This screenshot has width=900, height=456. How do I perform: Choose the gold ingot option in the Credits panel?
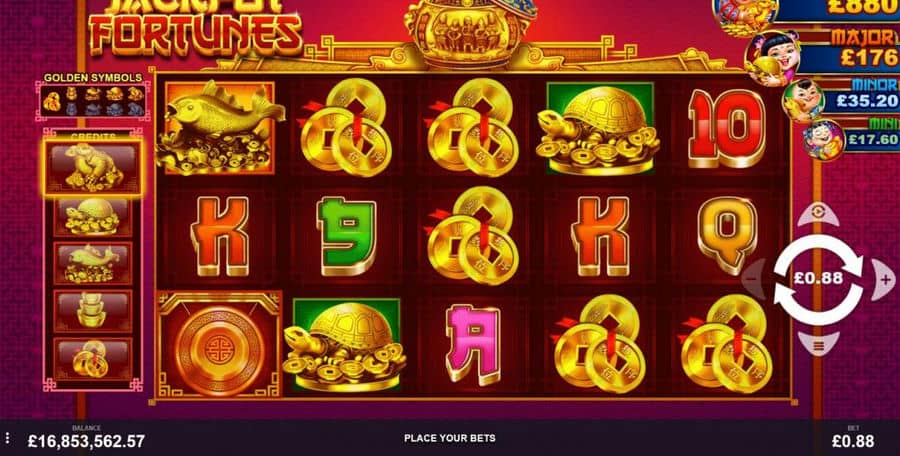(x=93, y=311)
